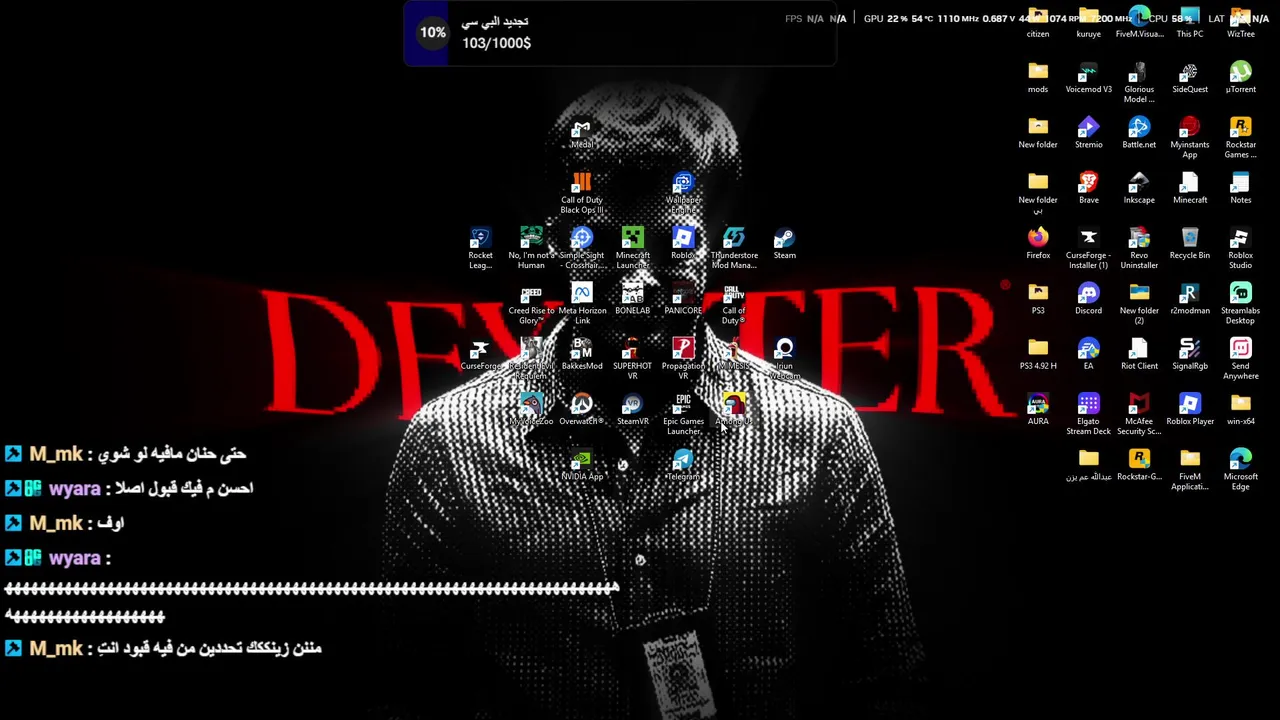1280x720 pixels.
Task: Launch BONELAB shortcut
Action: pos(632,299)
